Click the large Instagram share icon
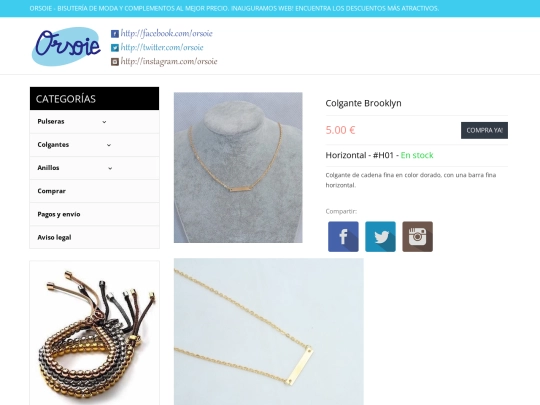540x405 pixels. pyautogui.click(x=417, y=237)
